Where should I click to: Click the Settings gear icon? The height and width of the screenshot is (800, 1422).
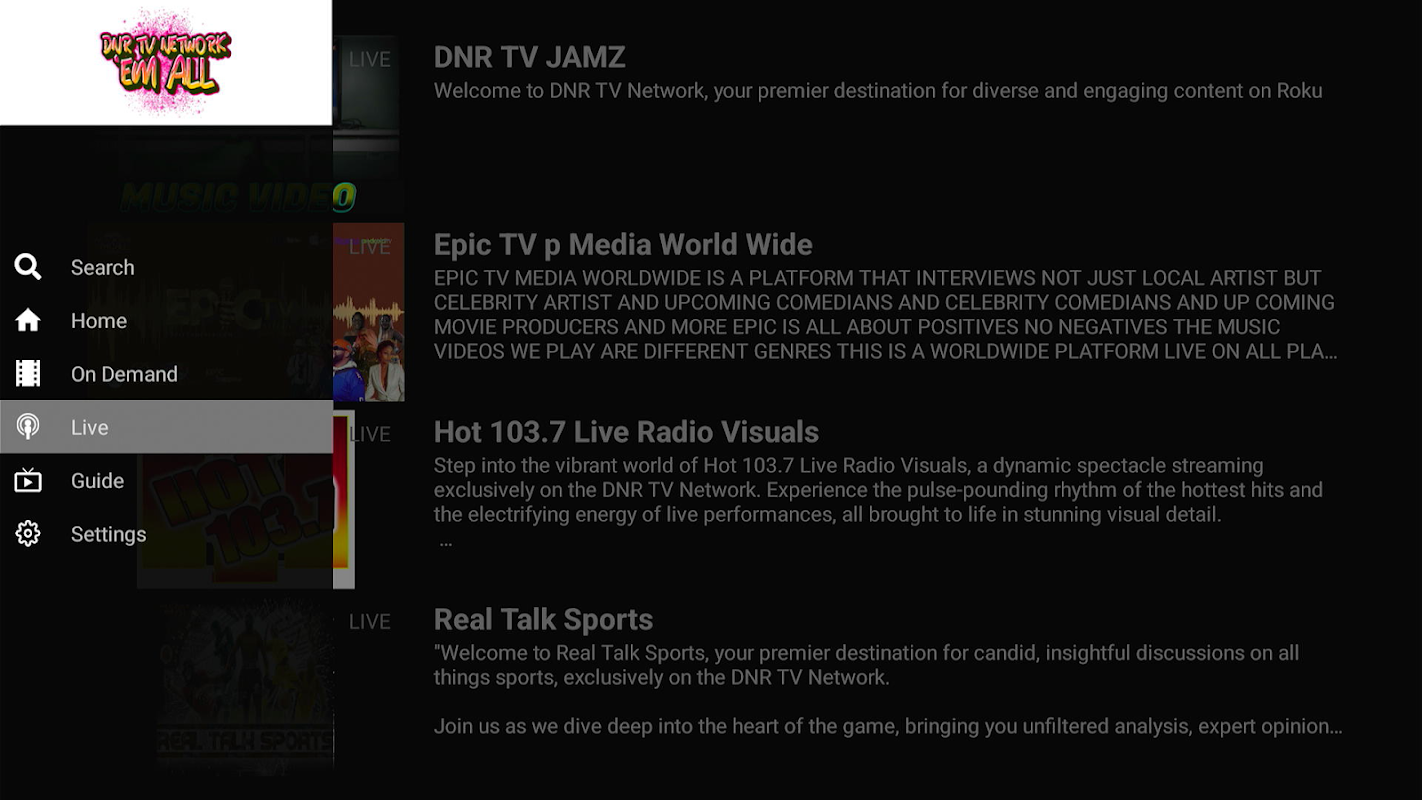[x=28, y=534]
